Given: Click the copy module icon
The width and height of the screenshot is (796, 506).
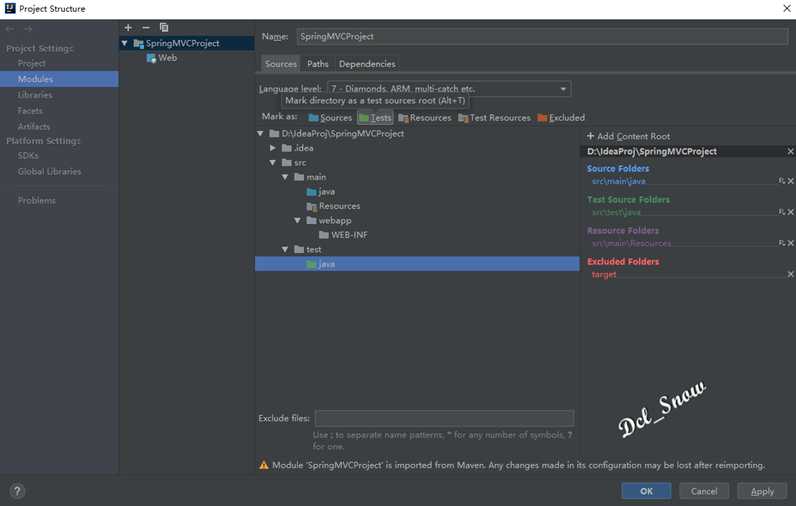Looking at the screenshot, I should [x=164, y=27].
